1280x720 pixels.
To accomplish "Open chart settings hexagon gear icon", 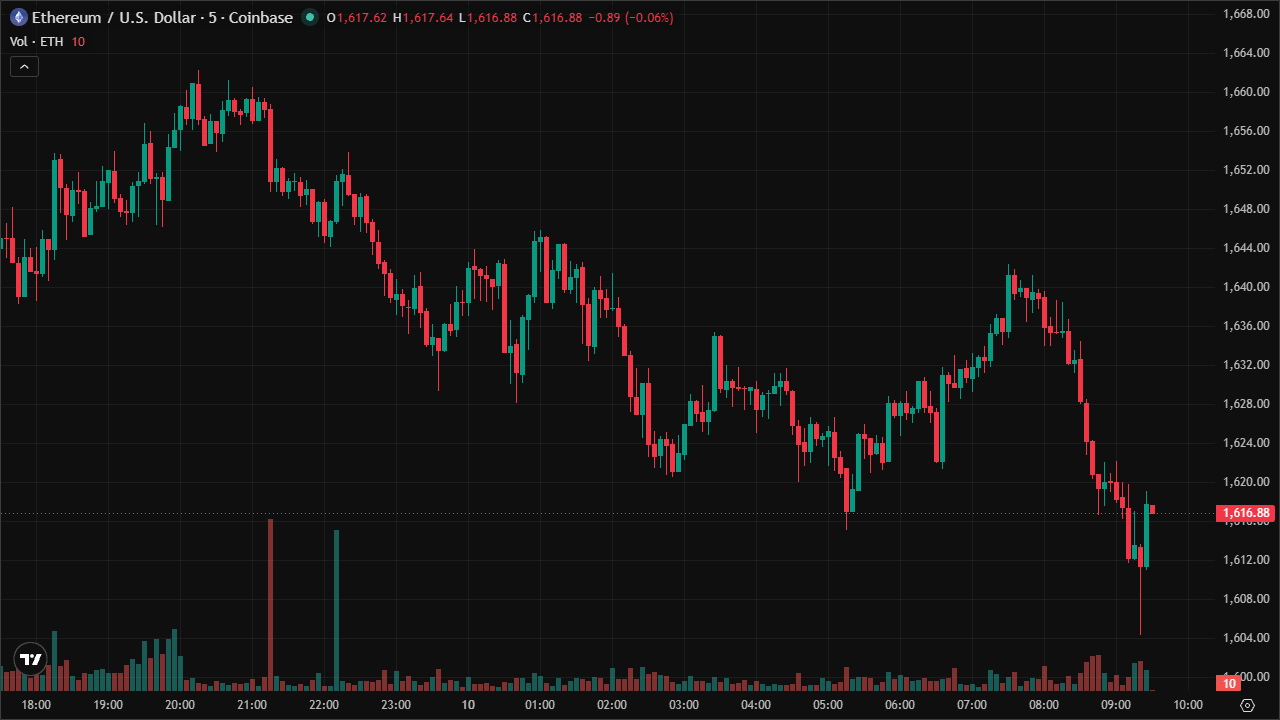I will point(1247,705).
